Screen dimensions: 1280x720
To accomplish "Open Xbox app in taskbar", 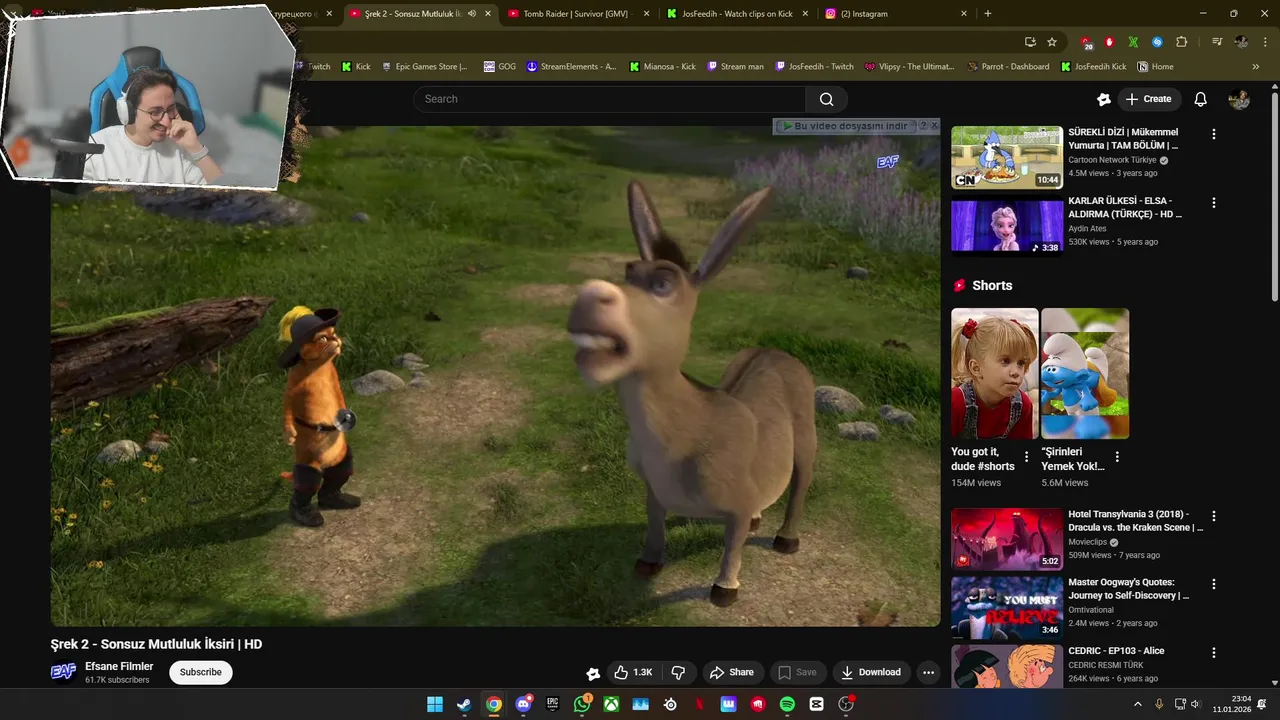I will coord(611,704).
